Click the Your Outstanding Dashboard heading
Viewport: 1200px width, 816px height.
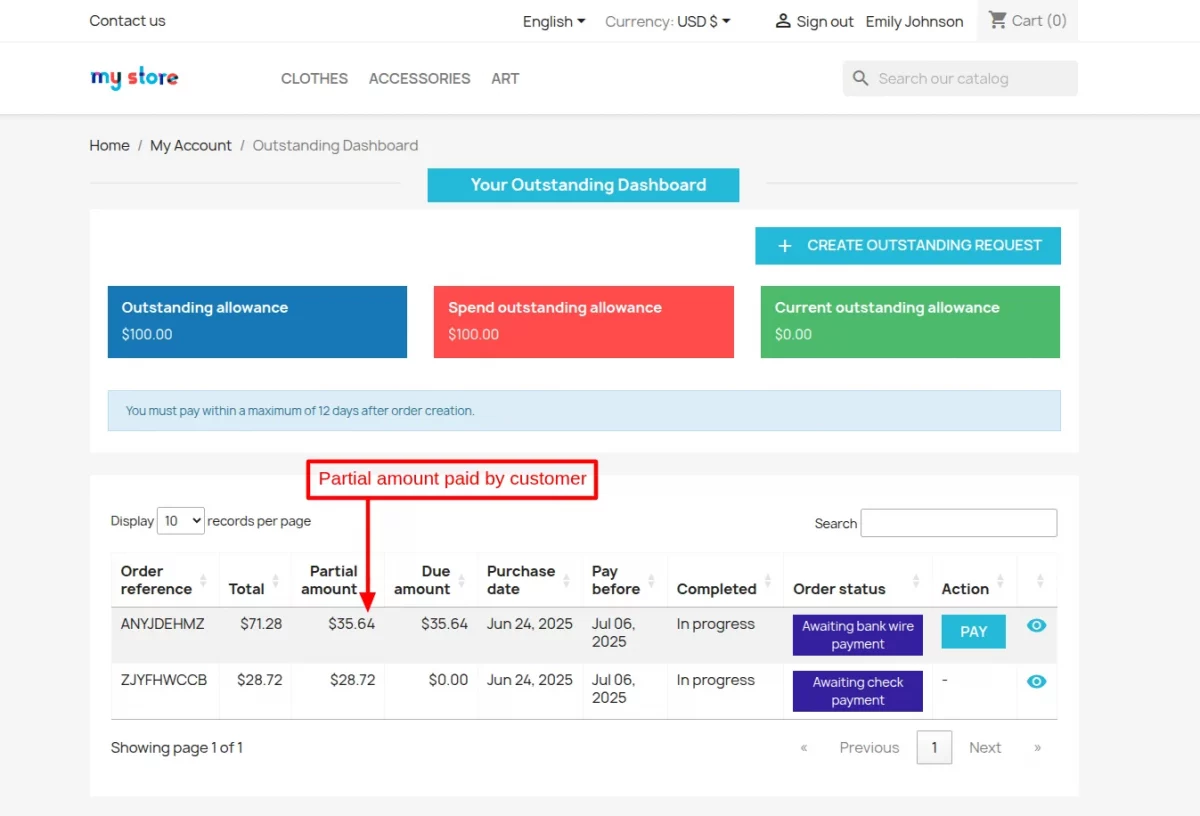(584, 185)
